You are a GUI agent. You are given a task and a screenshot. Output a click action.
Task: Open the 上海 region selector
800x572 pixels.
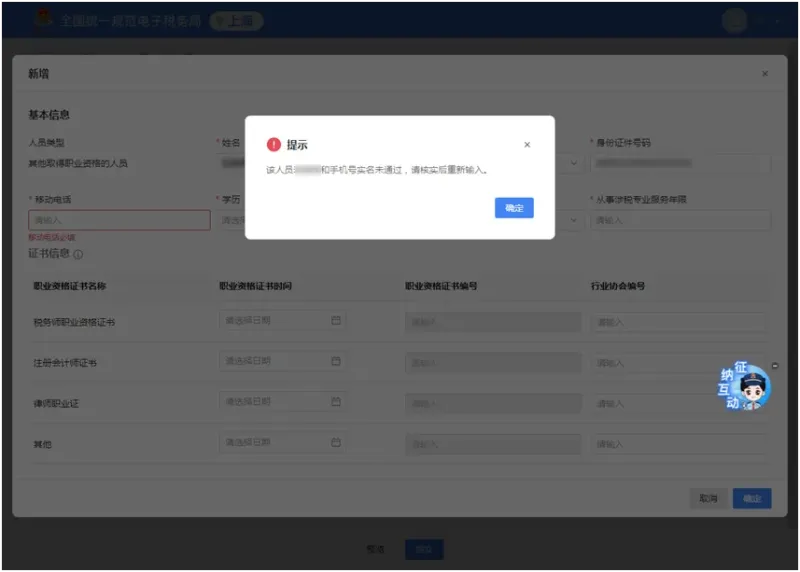click(237, 21)
